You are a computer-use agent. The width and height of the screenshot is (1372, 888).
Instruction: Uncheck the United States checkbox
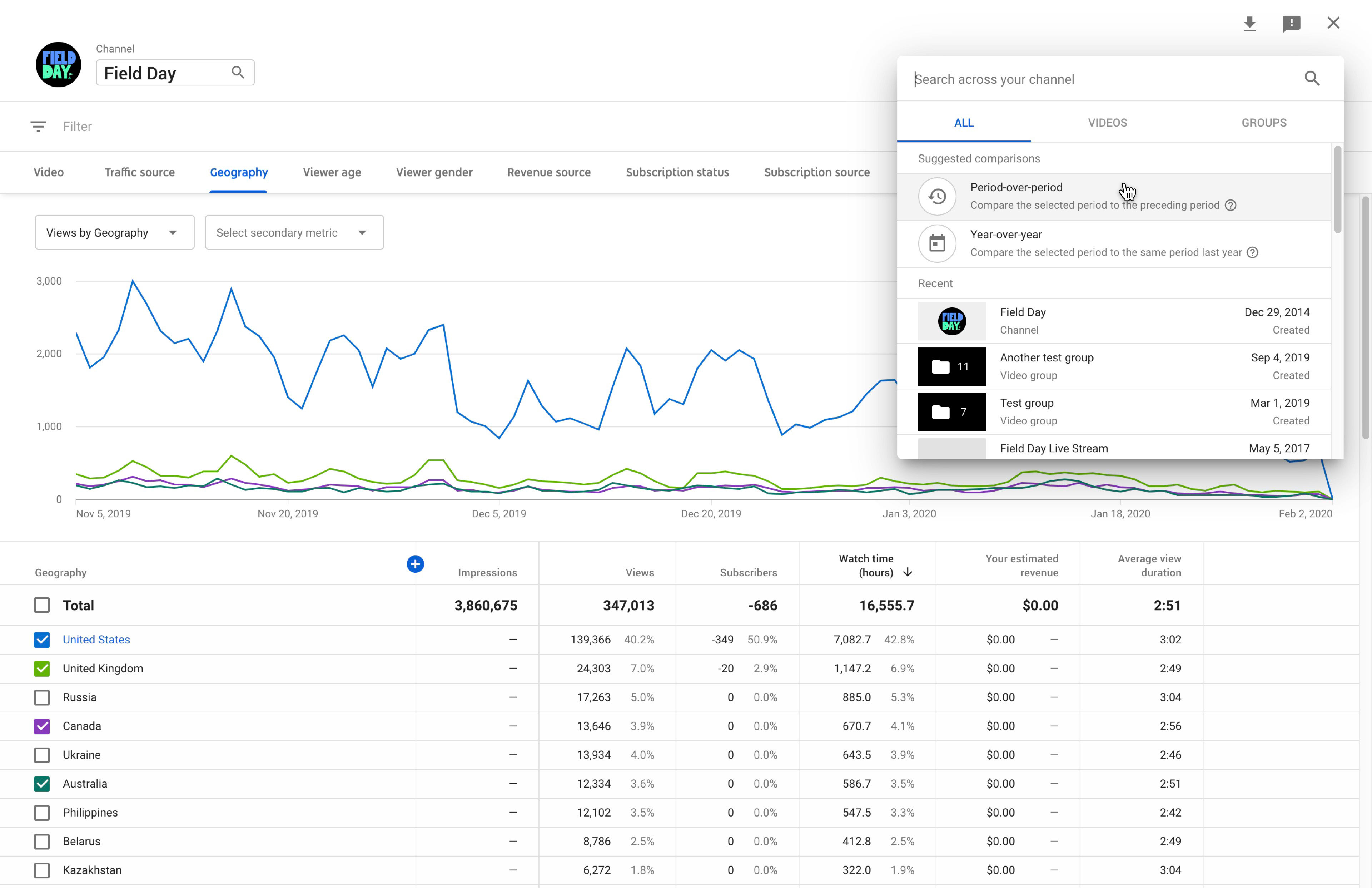point(41,640)
